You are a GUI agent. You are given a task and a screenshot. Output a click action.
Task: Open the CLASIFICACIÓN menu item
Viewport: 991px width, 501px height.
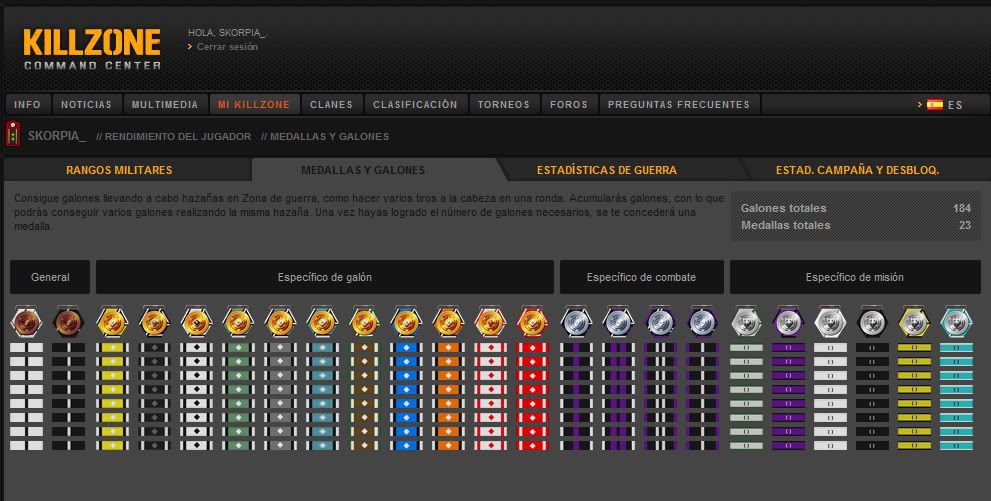coord(415,105)
